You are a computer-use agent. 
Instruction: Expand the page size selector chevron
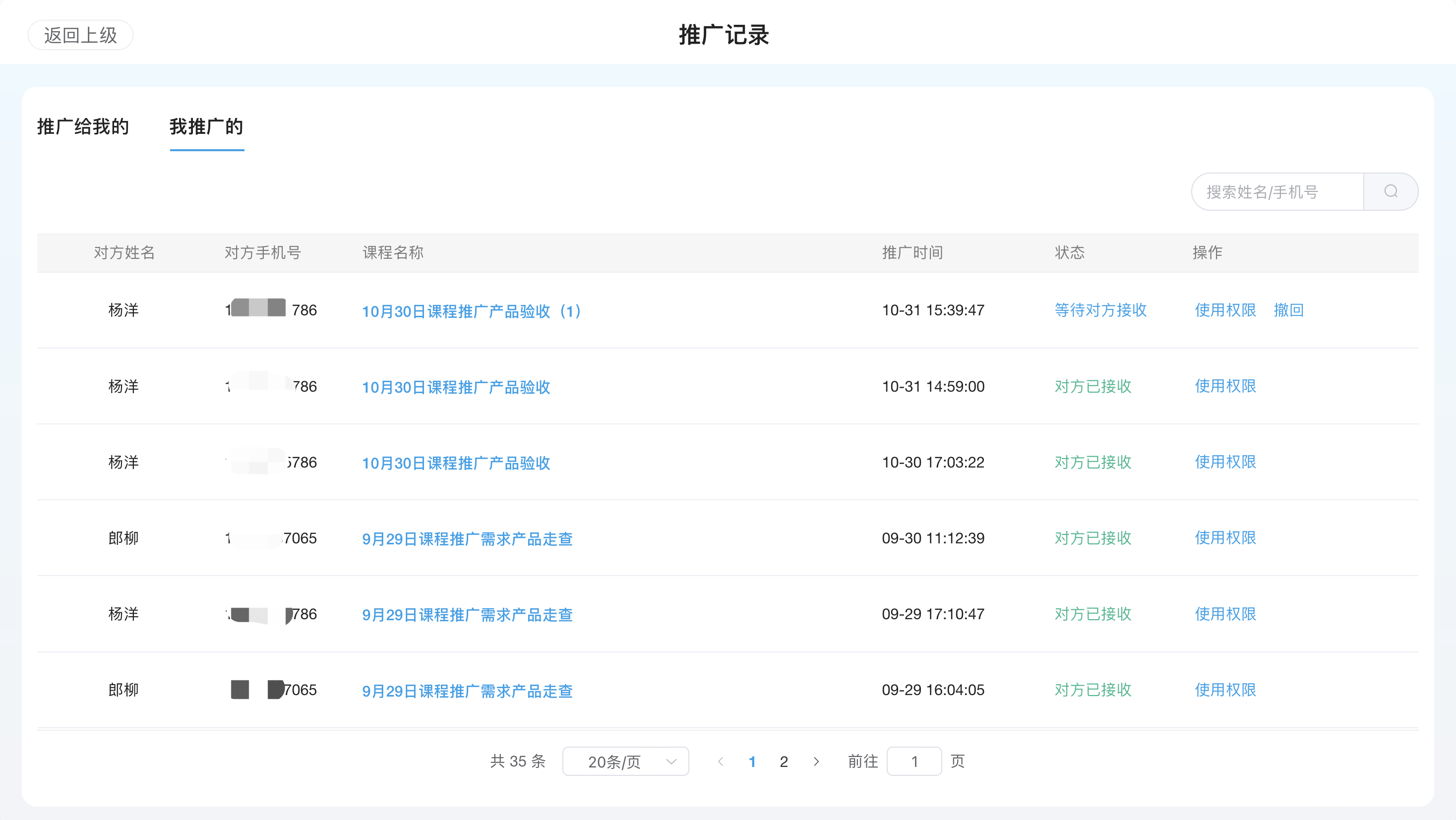[x=670, y=761]
